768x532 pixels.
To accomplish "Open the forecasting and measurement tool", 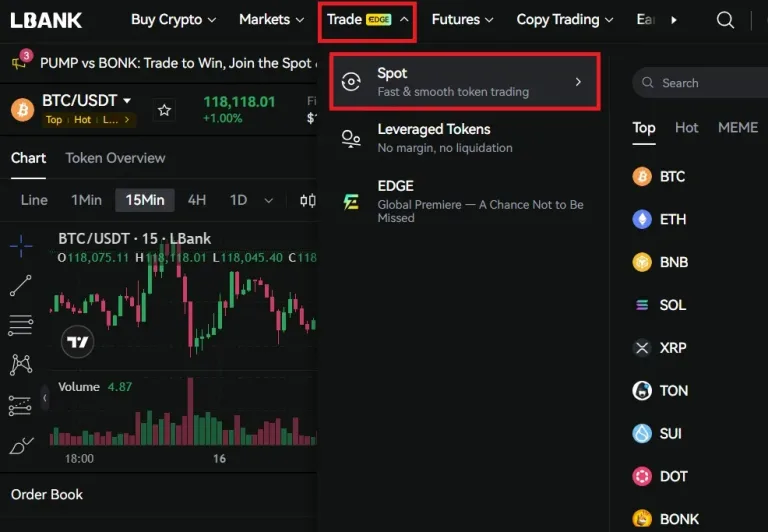I will coord(21,406).
